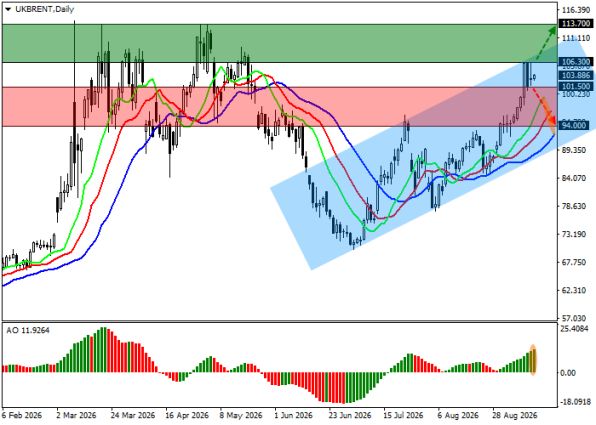This screenshot has width=596, height=425.
Task: Click the 62.310 price axis value
Action: coord(574,290)
